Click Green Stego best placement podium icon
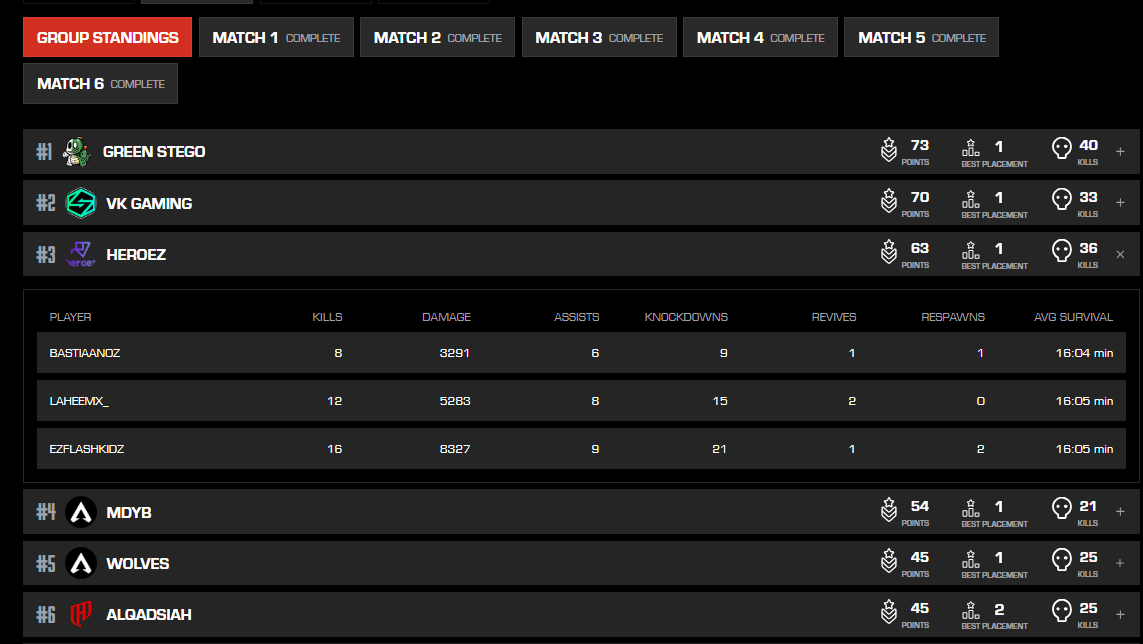The height and width of the screenshot is (644, 1143). 970,148
